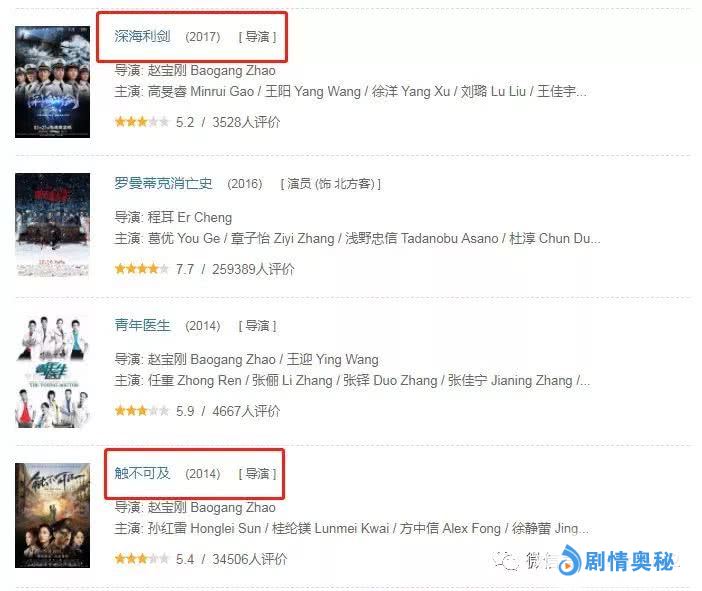Click the star rating for 触不可及
702x591 pixels.
[142, 559]
